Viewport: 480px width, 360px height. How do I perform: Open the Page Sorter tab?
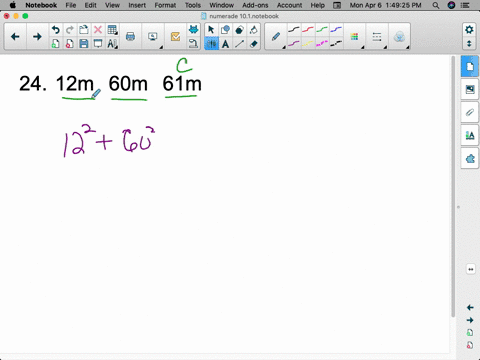470,67
